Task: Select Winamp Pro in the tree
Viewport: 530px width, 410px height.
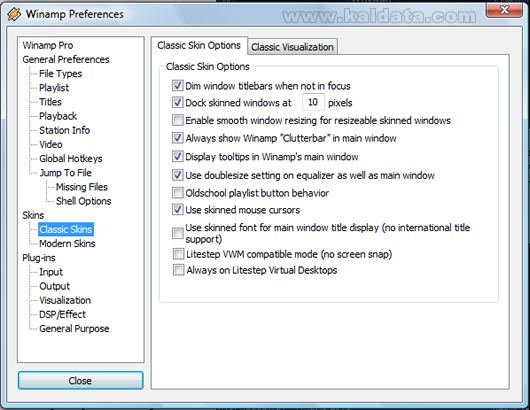Action: point(48,45)
